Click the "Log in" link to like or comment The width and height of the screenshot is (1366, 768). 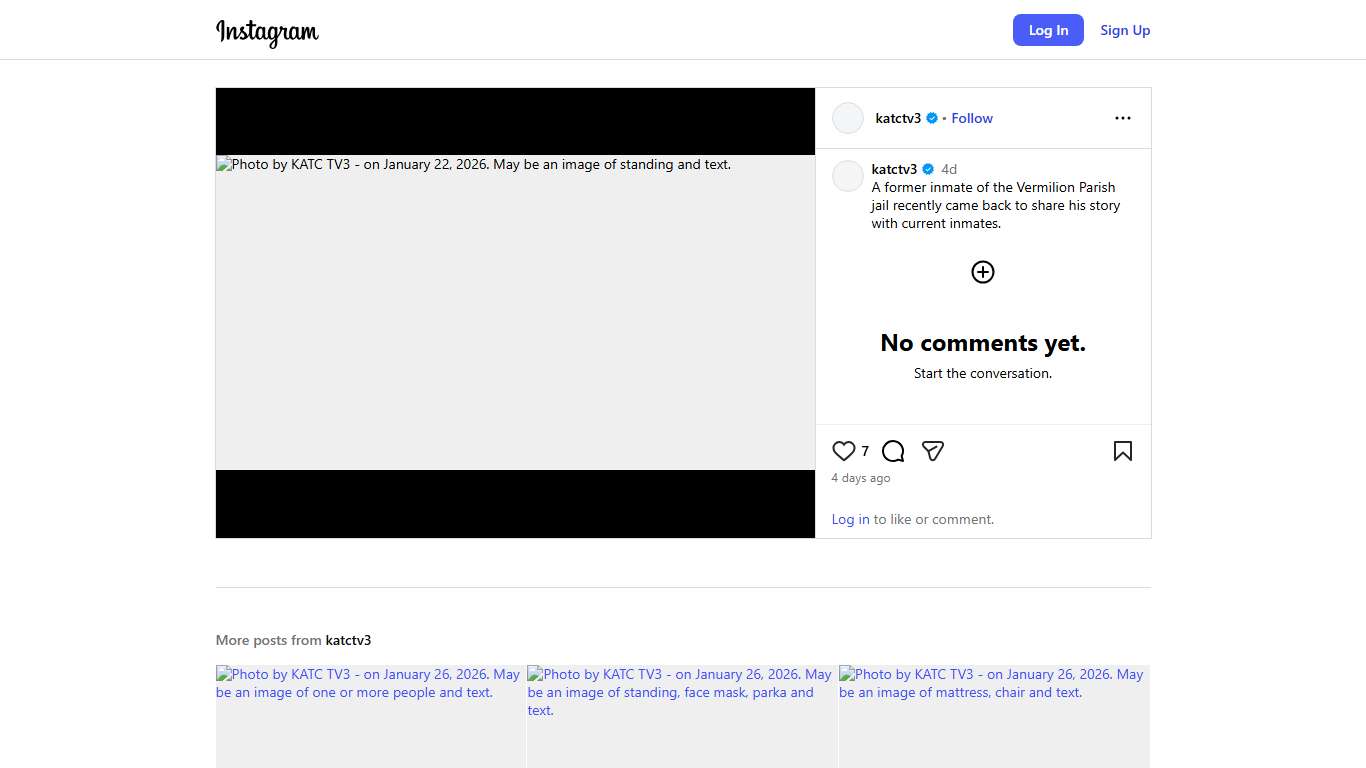point(850,519)
